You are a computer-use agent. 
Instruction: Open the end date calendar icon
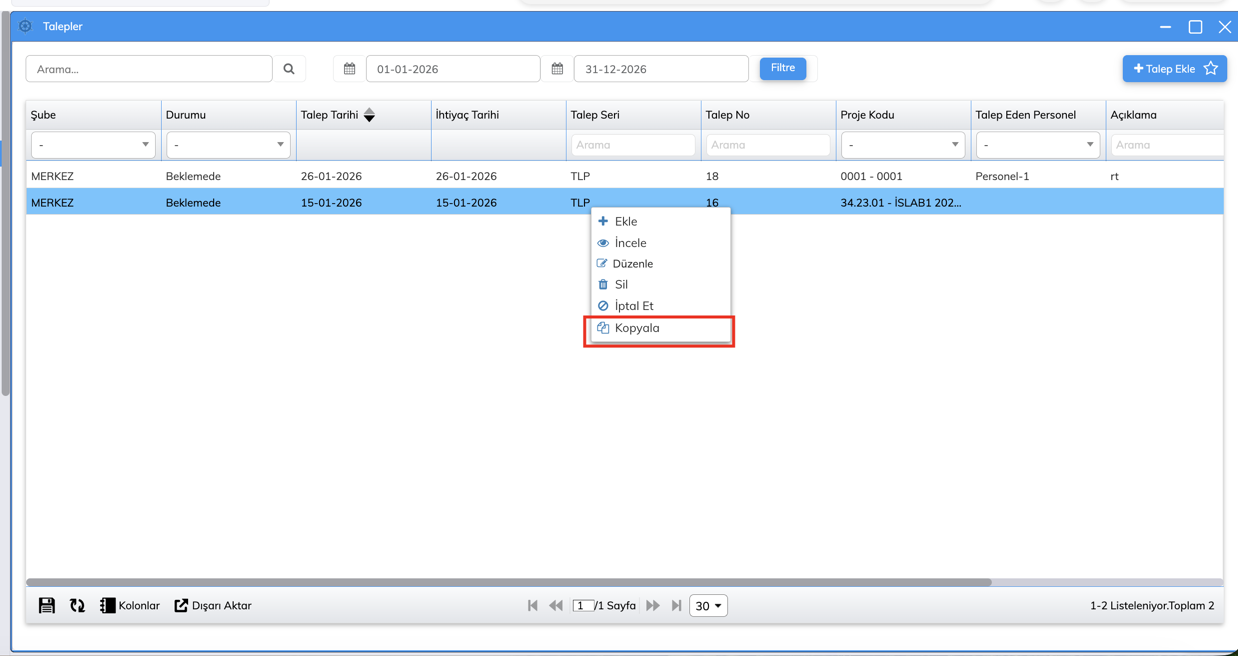(557, 69)
